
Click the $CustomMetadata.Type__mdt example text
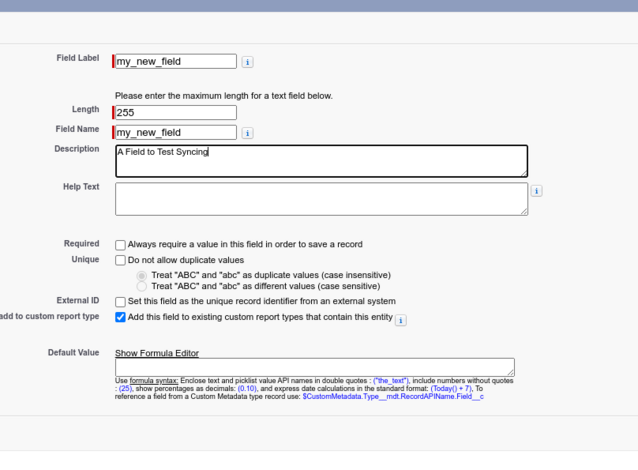tap(393, 397)
